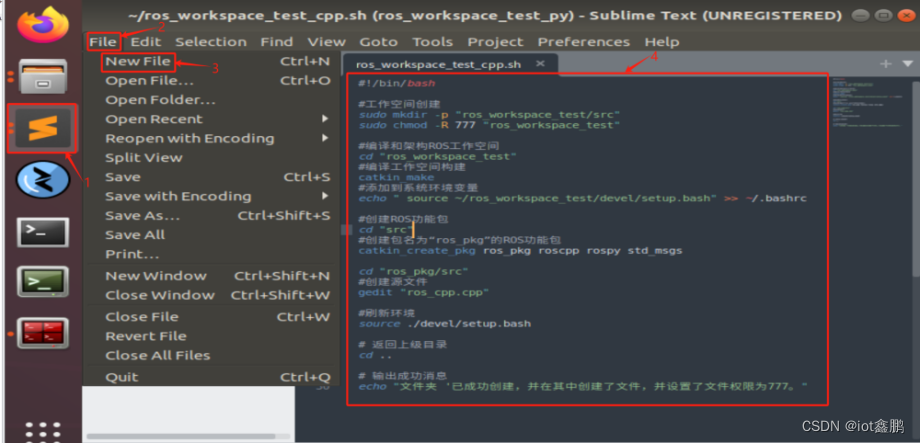Click the minimap code preview

(868, 104)
